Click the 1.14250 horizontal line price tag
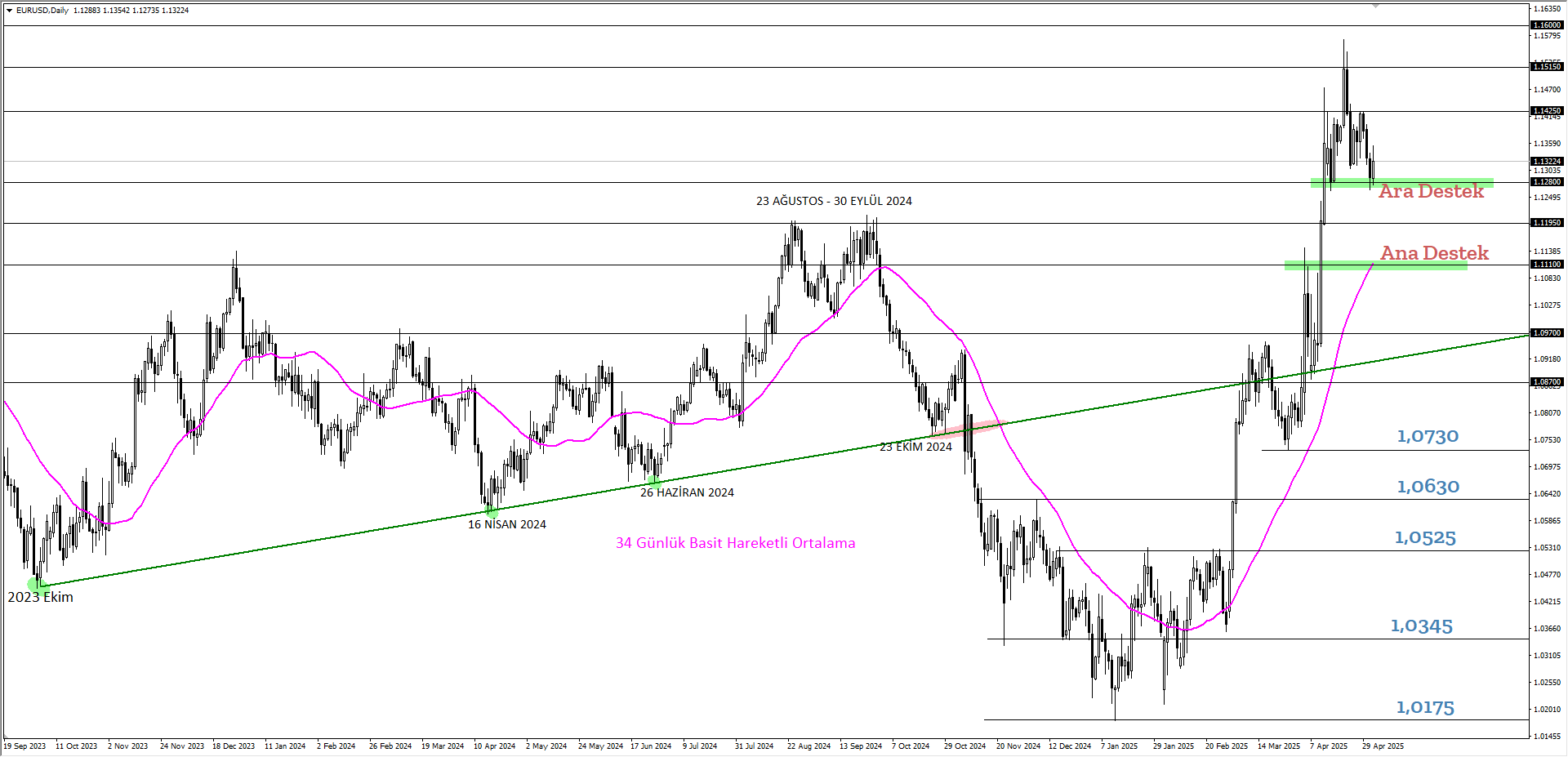Viewport: 1568px width, 757px height. [x=1547, y=111]
